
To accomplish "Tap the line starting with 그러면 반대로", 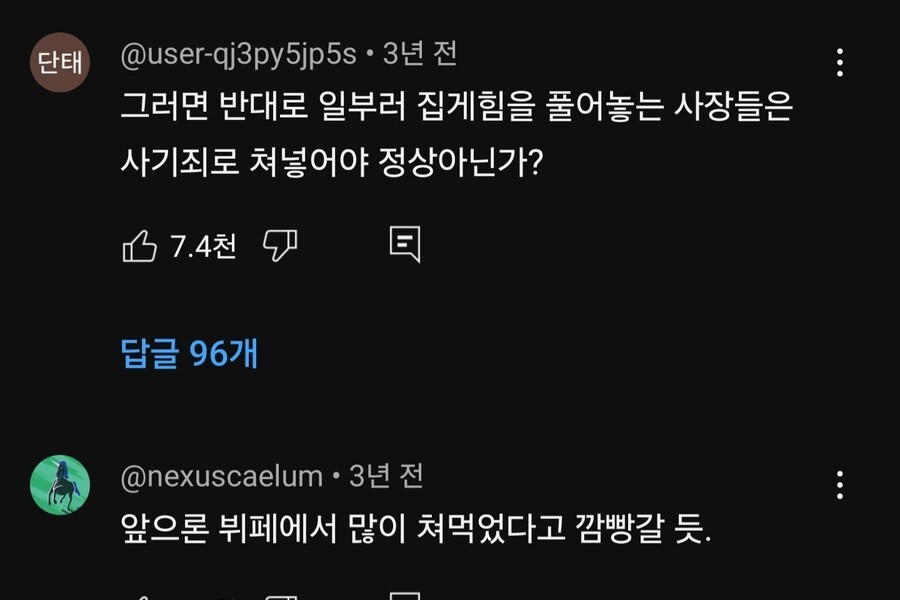I will (456, 108).
